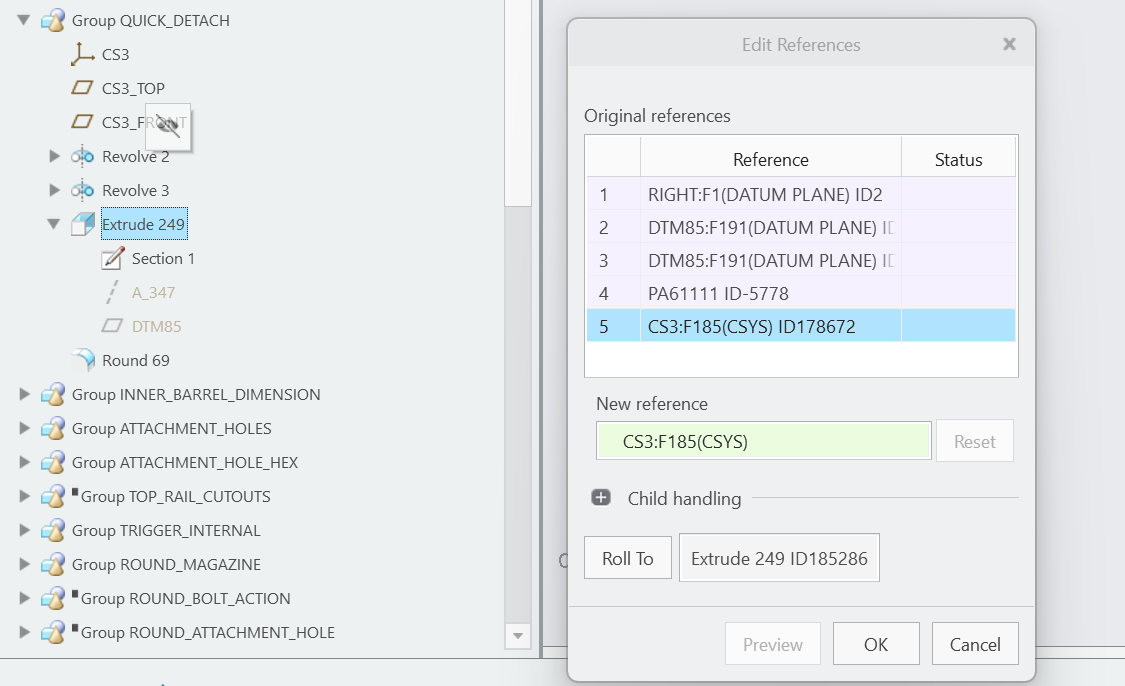
Task: Expand the Revolve 3 tree node
Action: coord(53,190)
